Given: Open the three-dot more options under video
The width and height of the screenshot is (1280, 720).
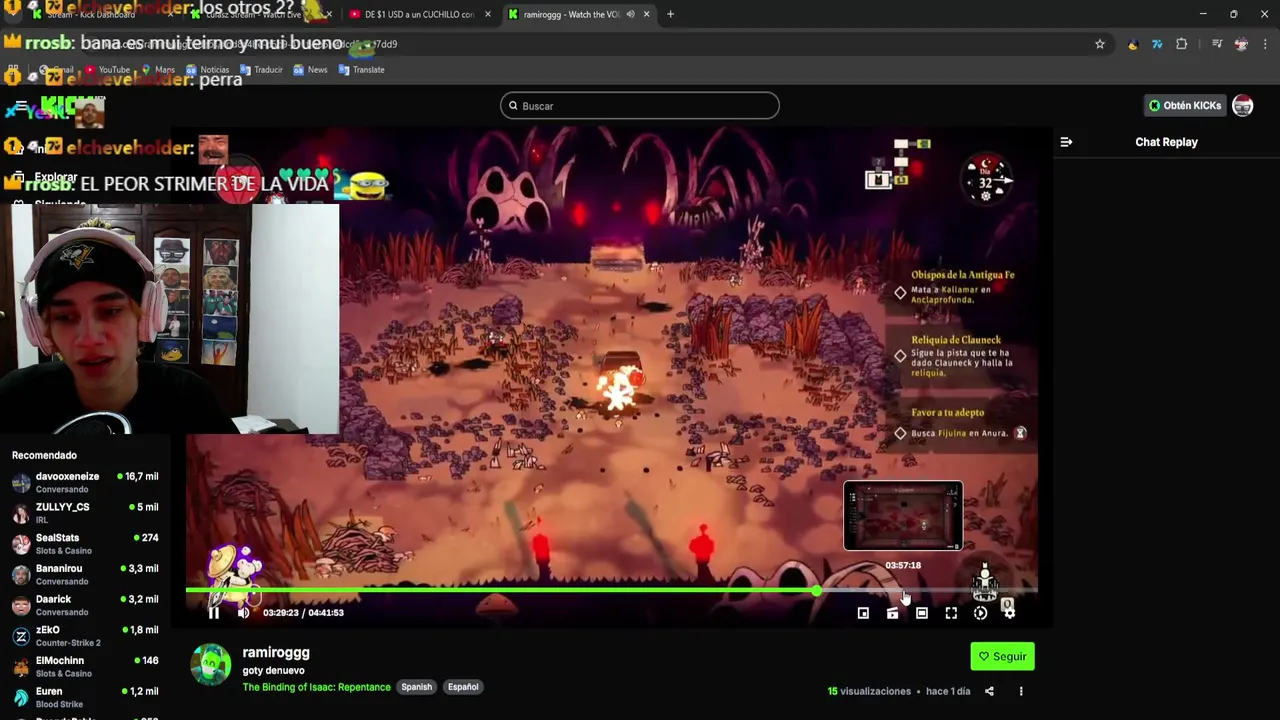Looking at the screenshot, I should (x=1021, y=691).
